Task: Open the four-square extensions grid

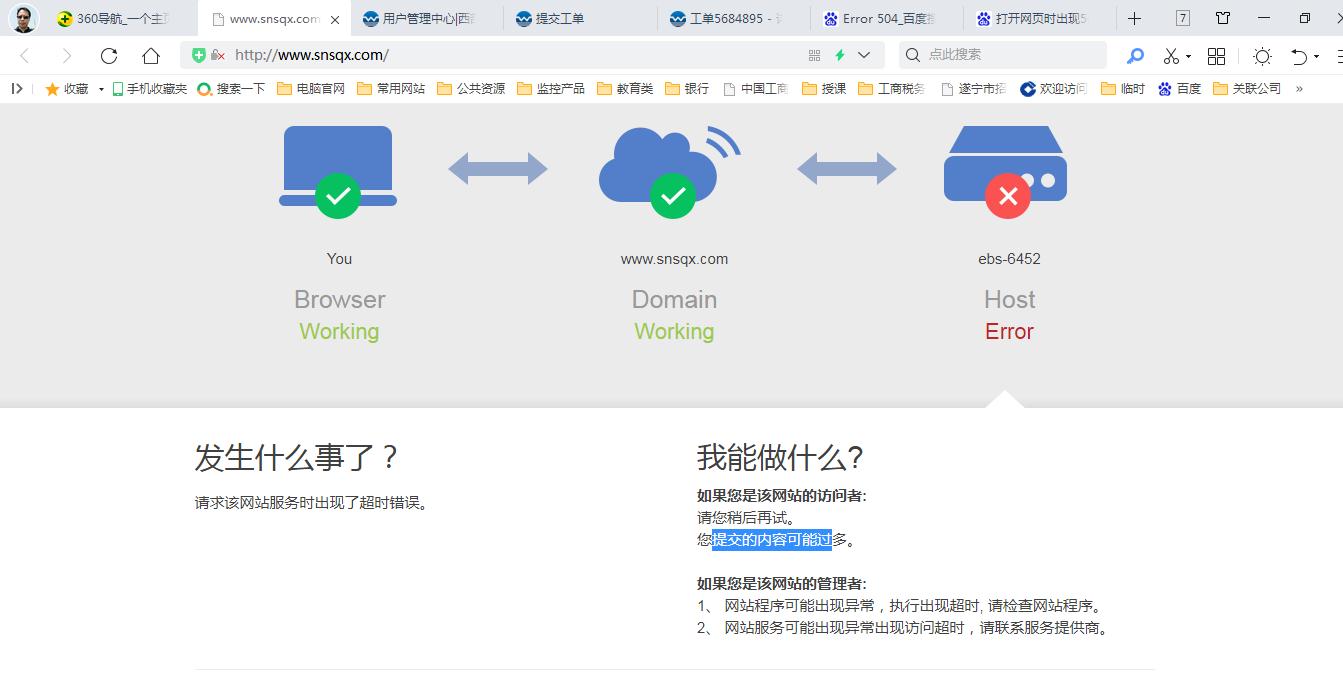Action: coord(1216,56)
